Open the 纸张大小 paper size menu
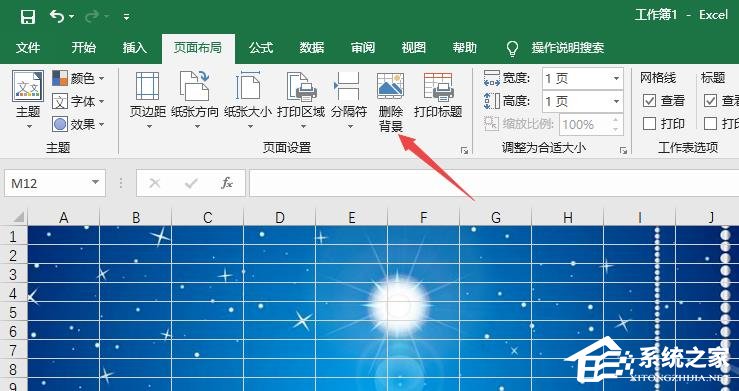The image size is (739, 391). tap(248, 100)
